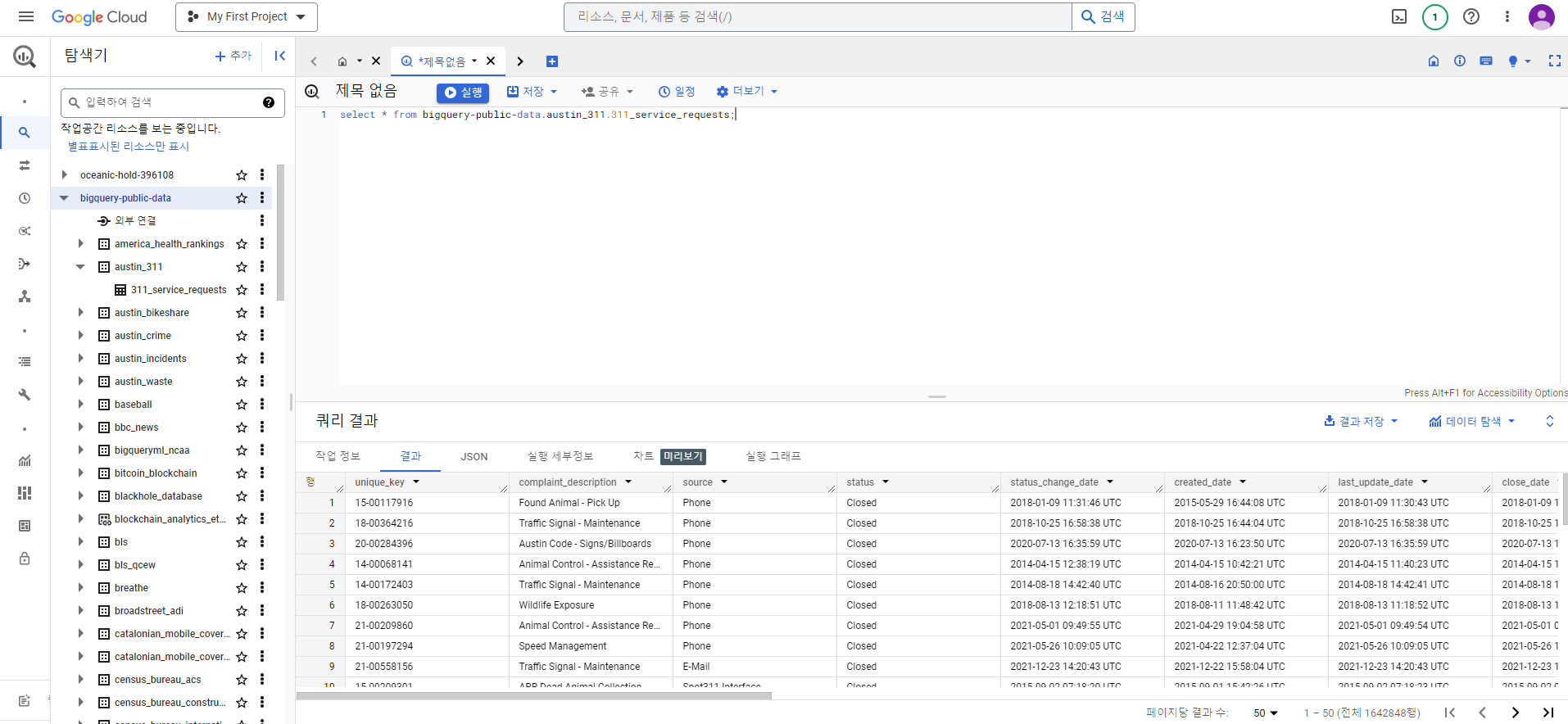
Task: Open notifications badge showing 1
Action: (1435, 16)
